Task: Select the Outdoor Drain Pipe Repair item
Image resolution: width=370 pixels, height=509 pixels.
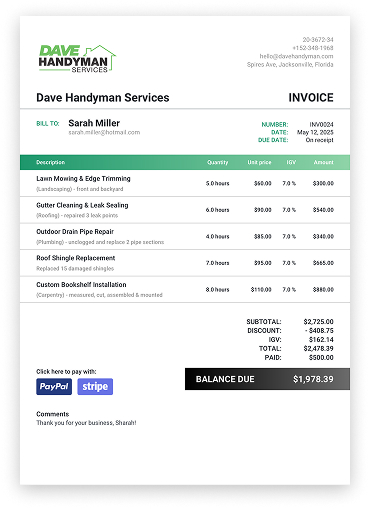Action: point(75,232)
